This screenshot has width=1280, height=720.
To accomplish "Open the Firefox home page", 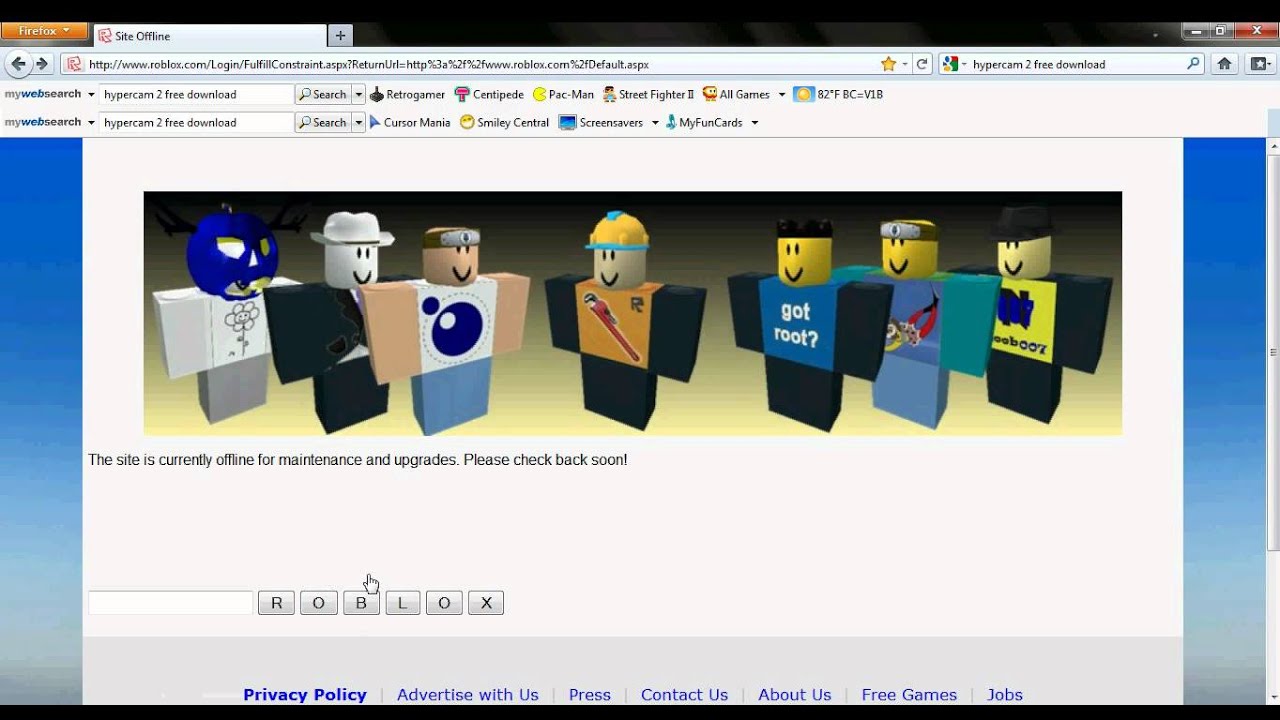I will click(1224, 64).
